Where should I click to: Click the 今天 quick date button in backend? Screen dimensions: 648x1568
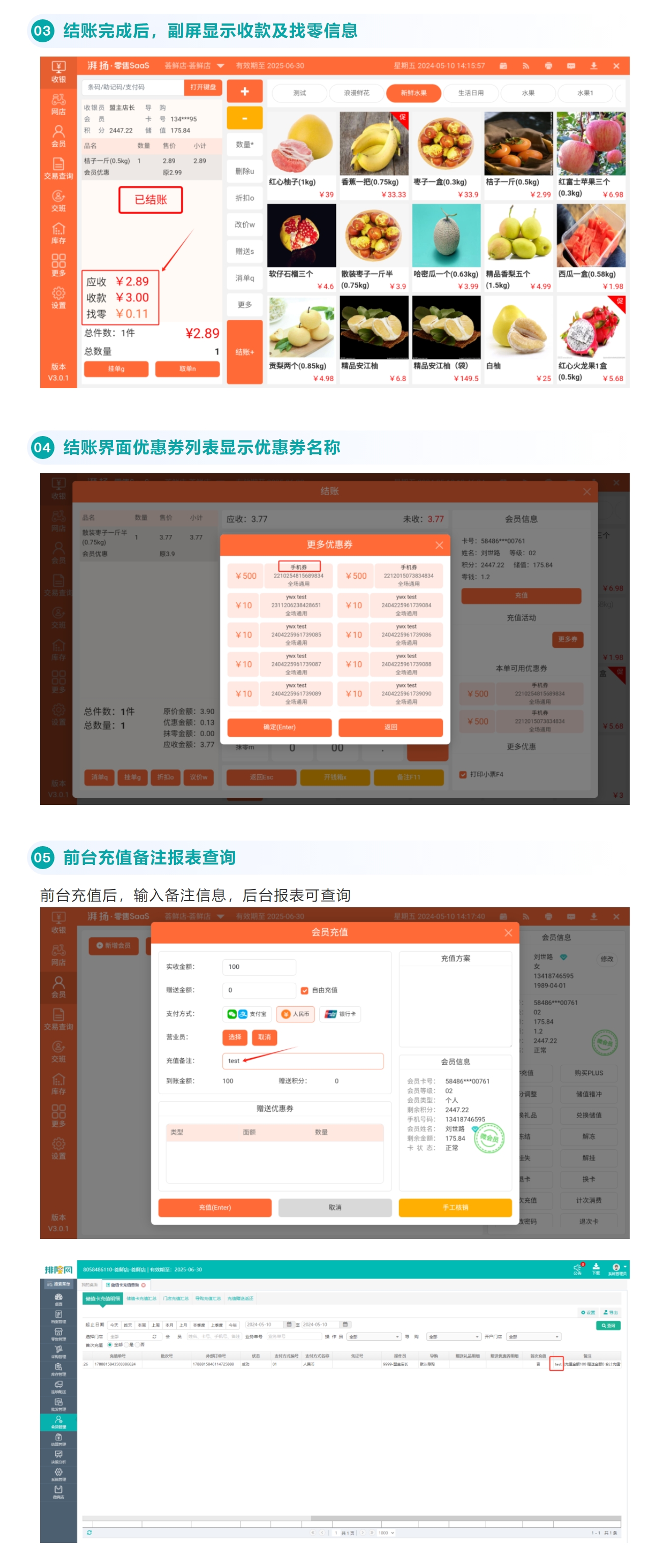click(x=114, y=1324)
